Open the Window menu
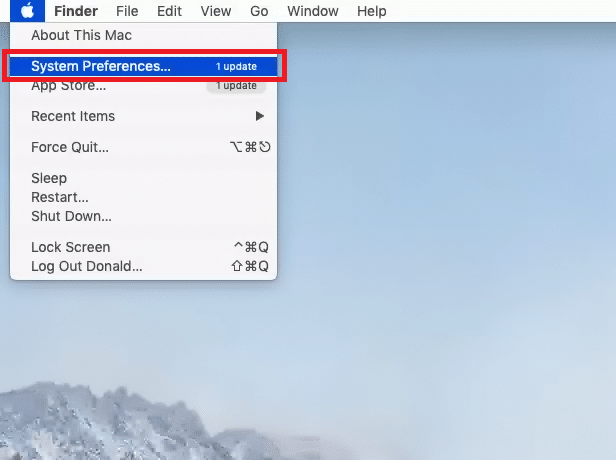Viewport: 616px width, 460px height. pos(313,11)
